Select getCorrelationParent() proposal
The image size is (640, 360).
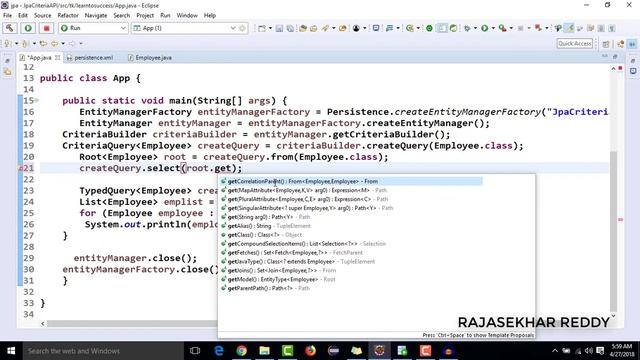351,181
